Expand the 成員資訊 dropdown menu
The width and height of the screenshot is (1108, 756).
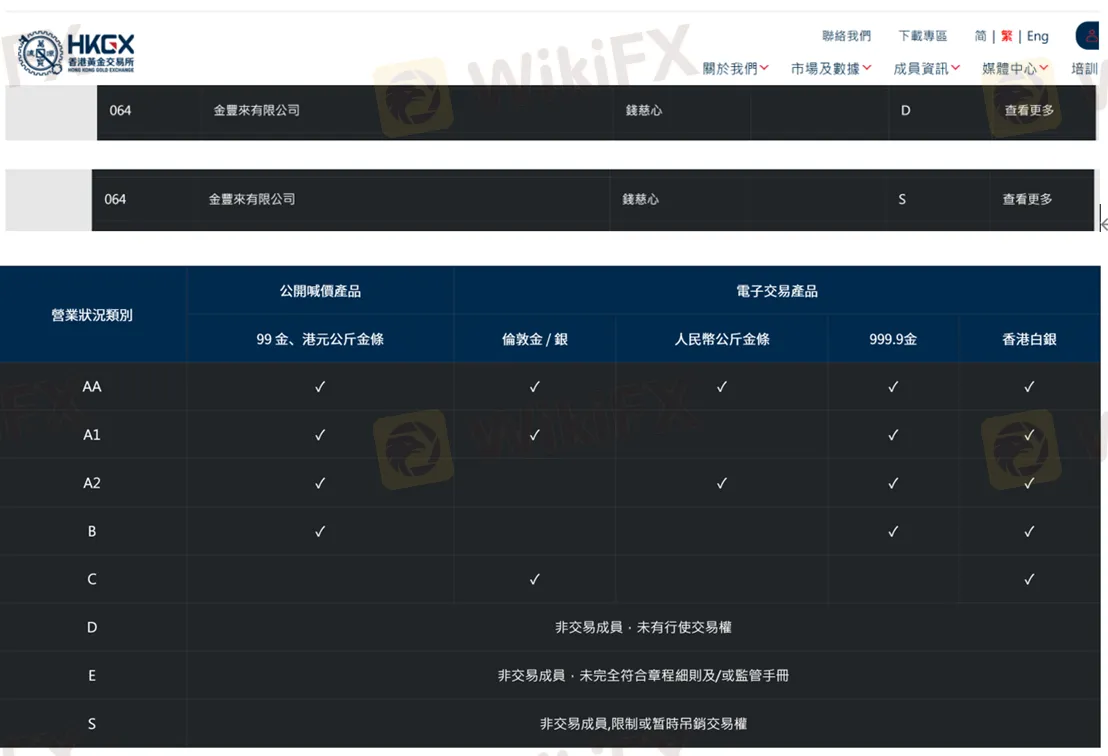coord(926,69)
